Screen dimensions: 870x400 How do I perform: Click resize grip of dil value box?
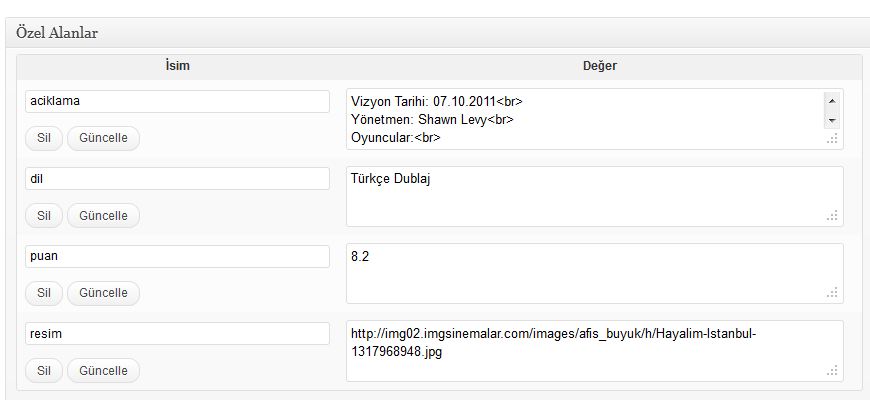[832, 216]
